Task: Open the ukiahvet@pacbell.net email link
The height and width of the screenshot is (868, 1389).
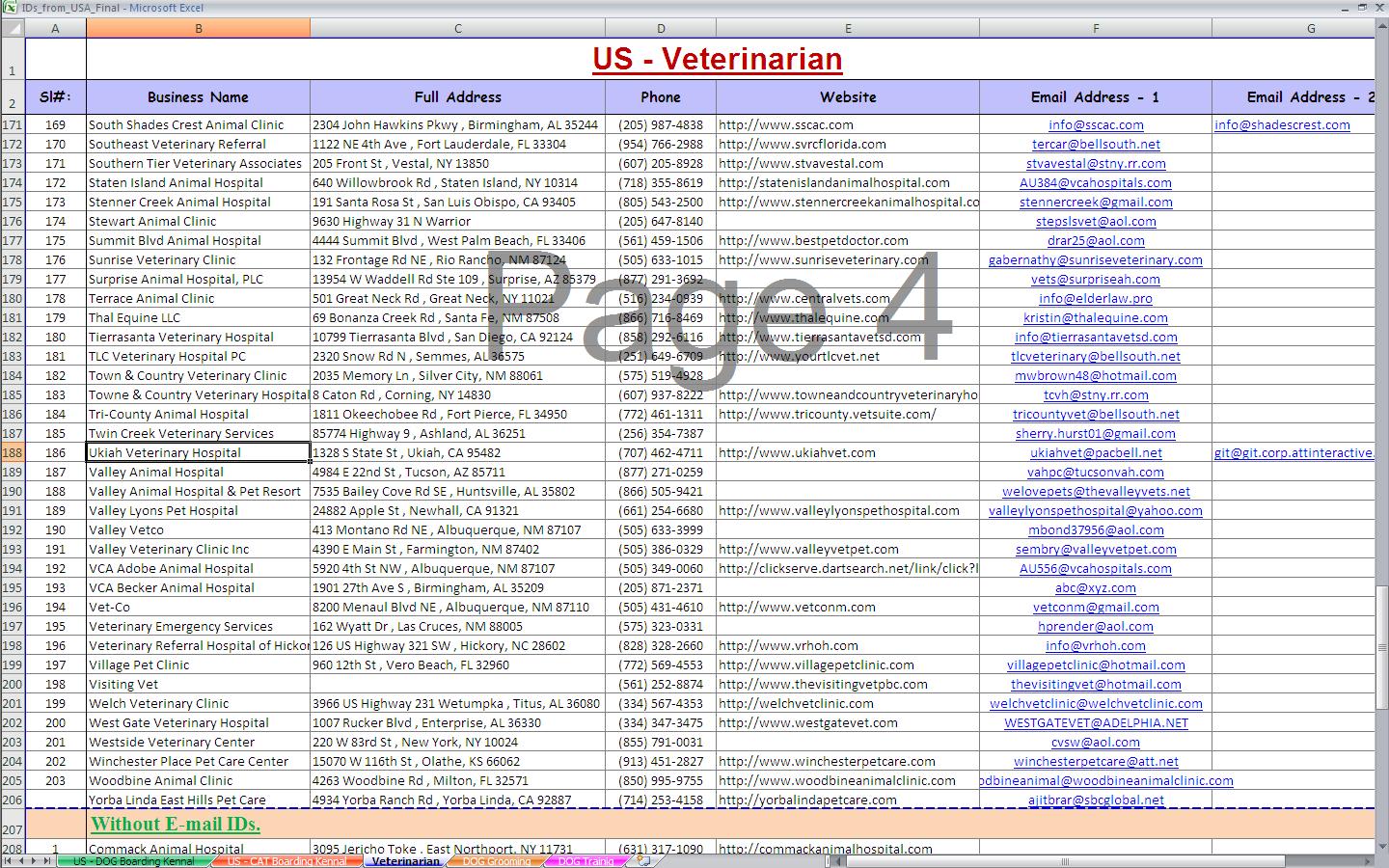Action: pyautogui.click(x=1096, y=452)
